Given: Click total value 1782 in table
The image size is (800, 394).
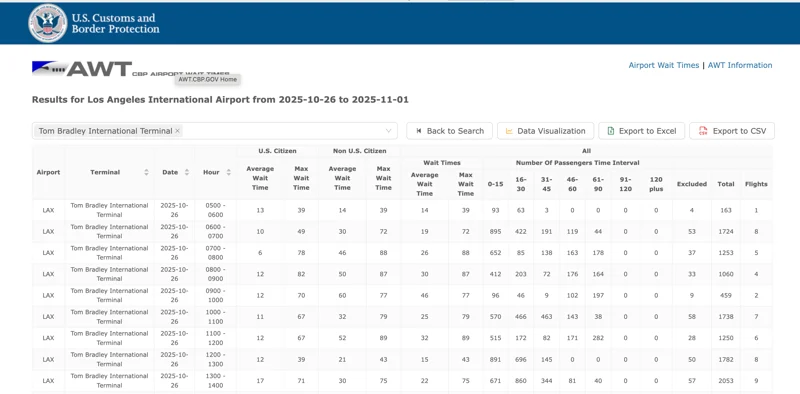Looking at the screenshot, I should 726,359.
